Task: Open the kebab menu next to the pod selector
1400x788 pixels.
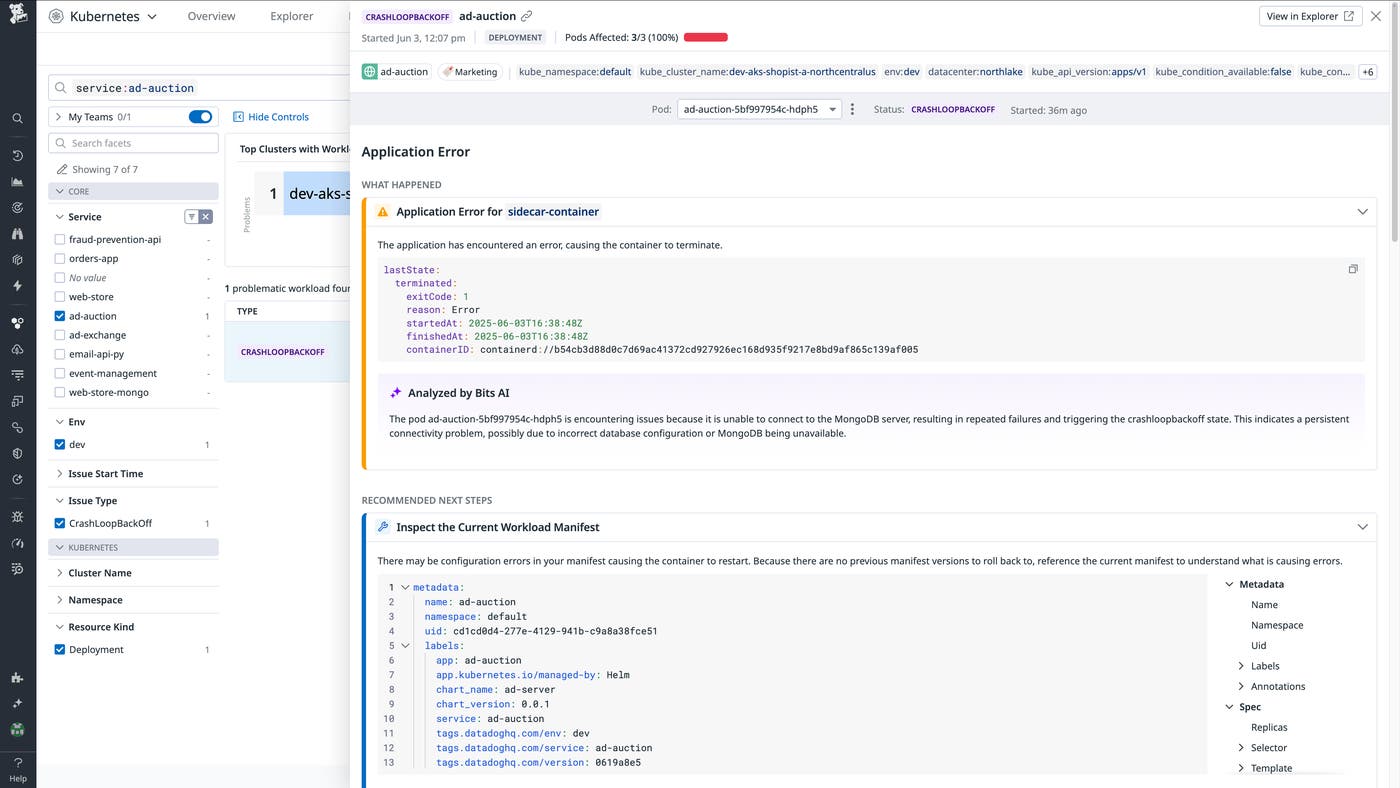Action: point(852,110)
